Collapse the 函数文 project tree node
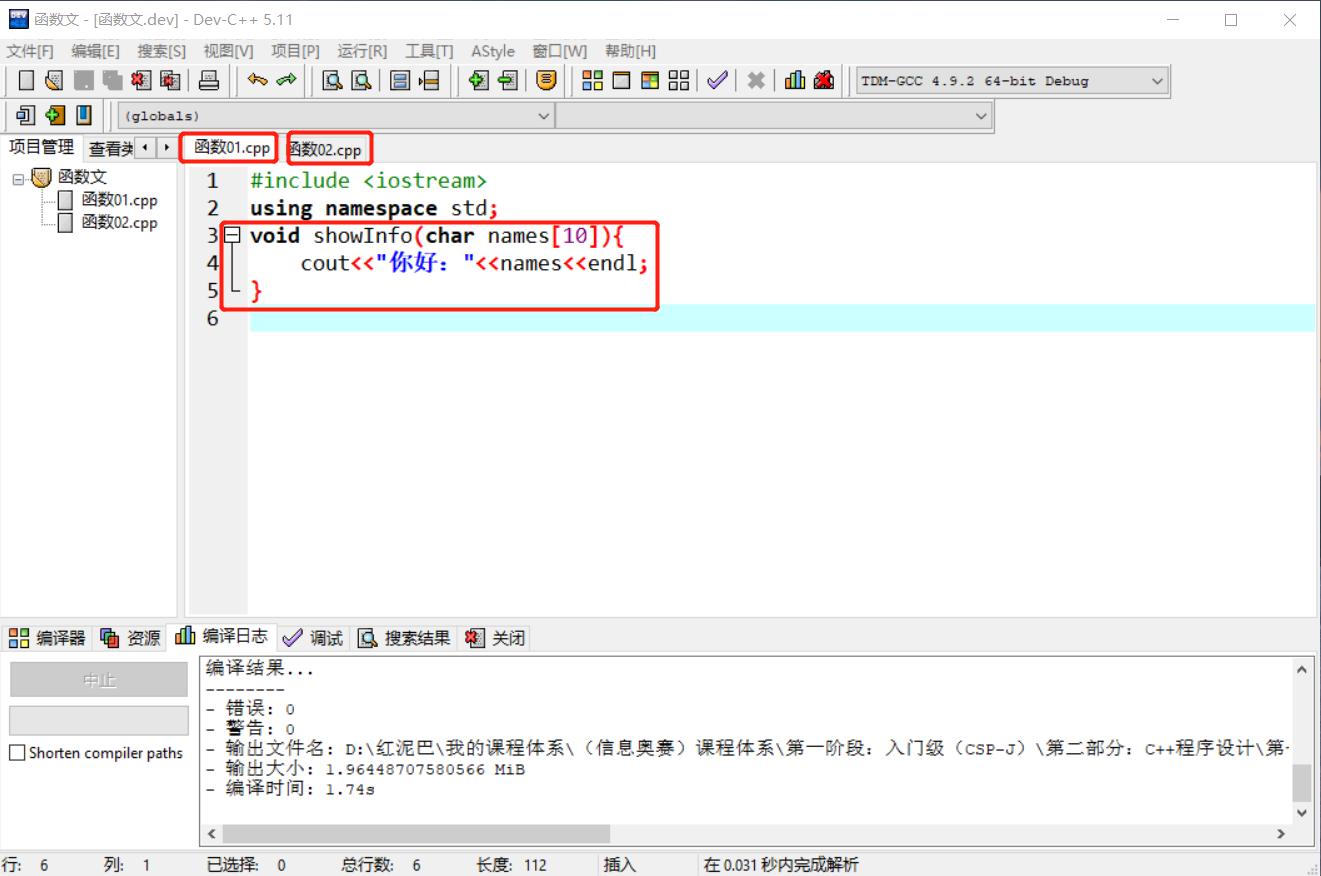The height and width of the screenshot is (876, 1321). coord(18,178)
